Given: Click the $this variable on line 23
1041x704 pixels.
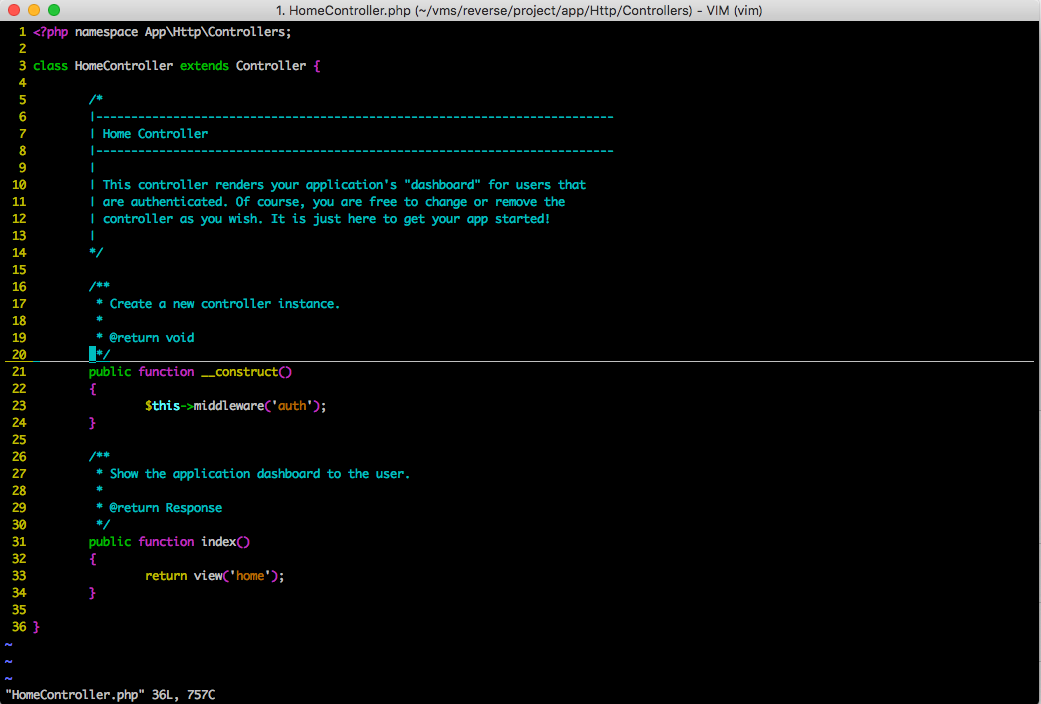Looking at the screenshot, I should coord(162,406).
